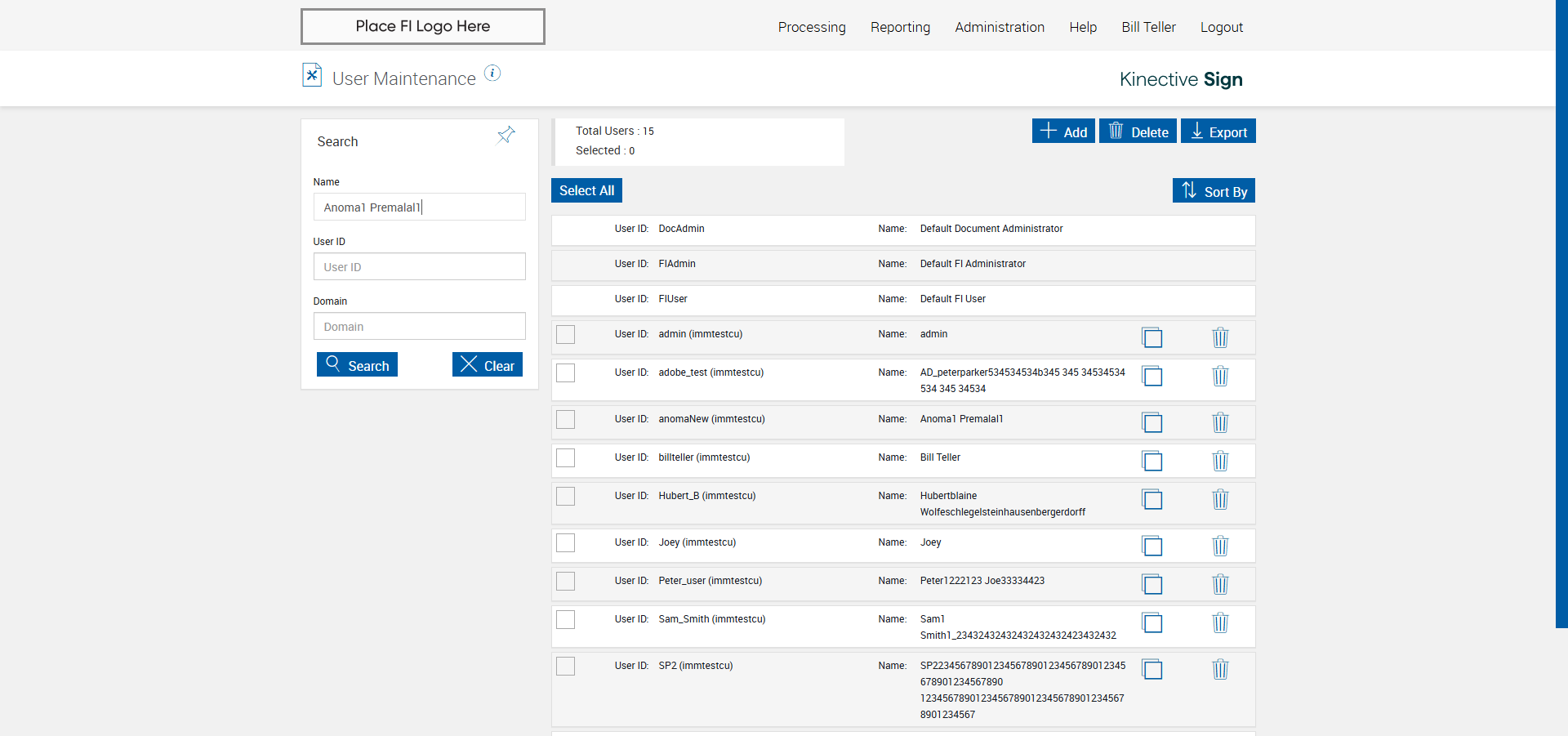Image resolution: width=1568 pixels, height=736 pixels.
Task: Click trash icon for SP2 user
Action: point(1220,669)
